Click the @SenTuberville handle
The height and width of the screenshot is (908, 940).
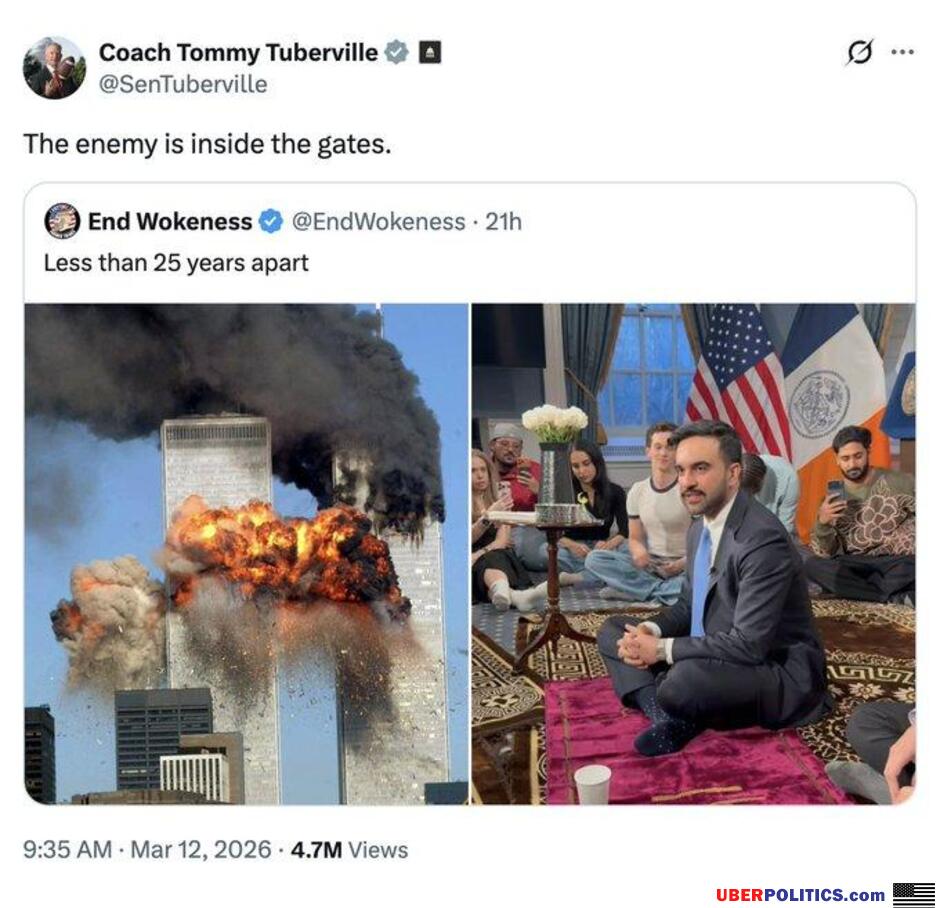pyautogui.click(x=182, y=85)
